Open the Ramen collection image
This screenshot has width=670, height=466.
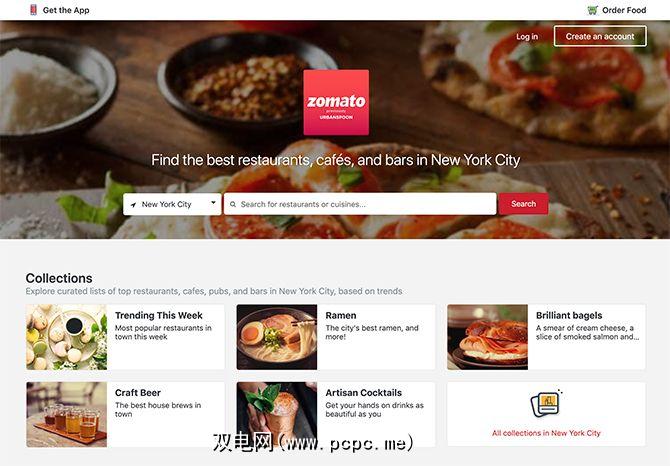pyautogui.click(x=277, y=337)
